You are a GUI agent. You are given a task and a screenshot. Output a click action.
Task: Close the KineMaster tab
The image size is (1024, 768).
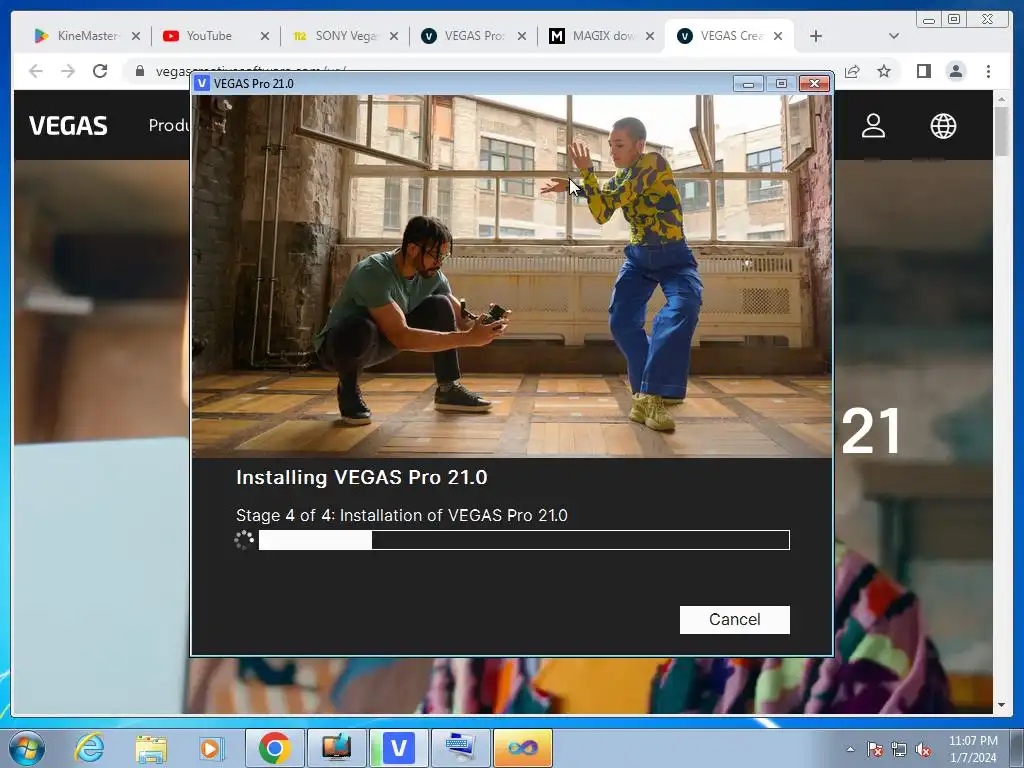(136, 36)
